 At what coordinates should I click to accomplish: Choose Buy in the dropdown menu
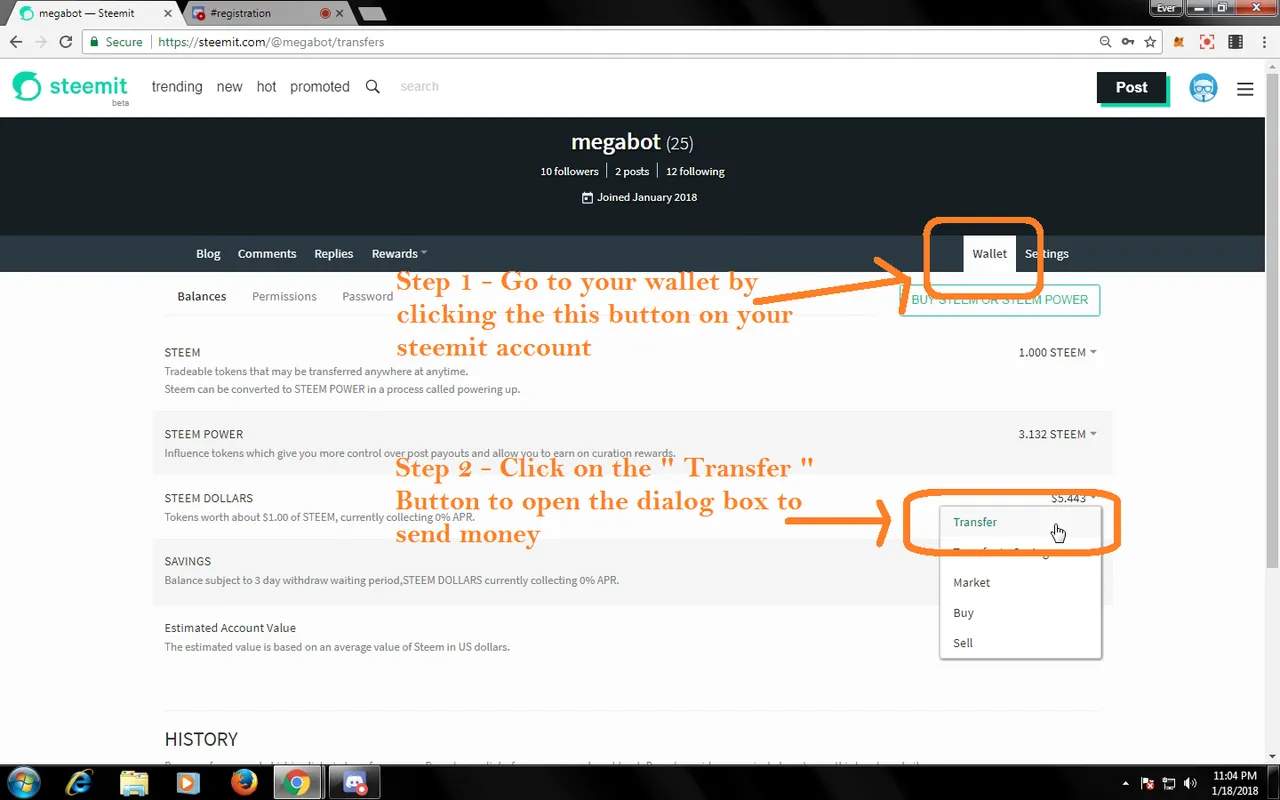point(1021,613)
